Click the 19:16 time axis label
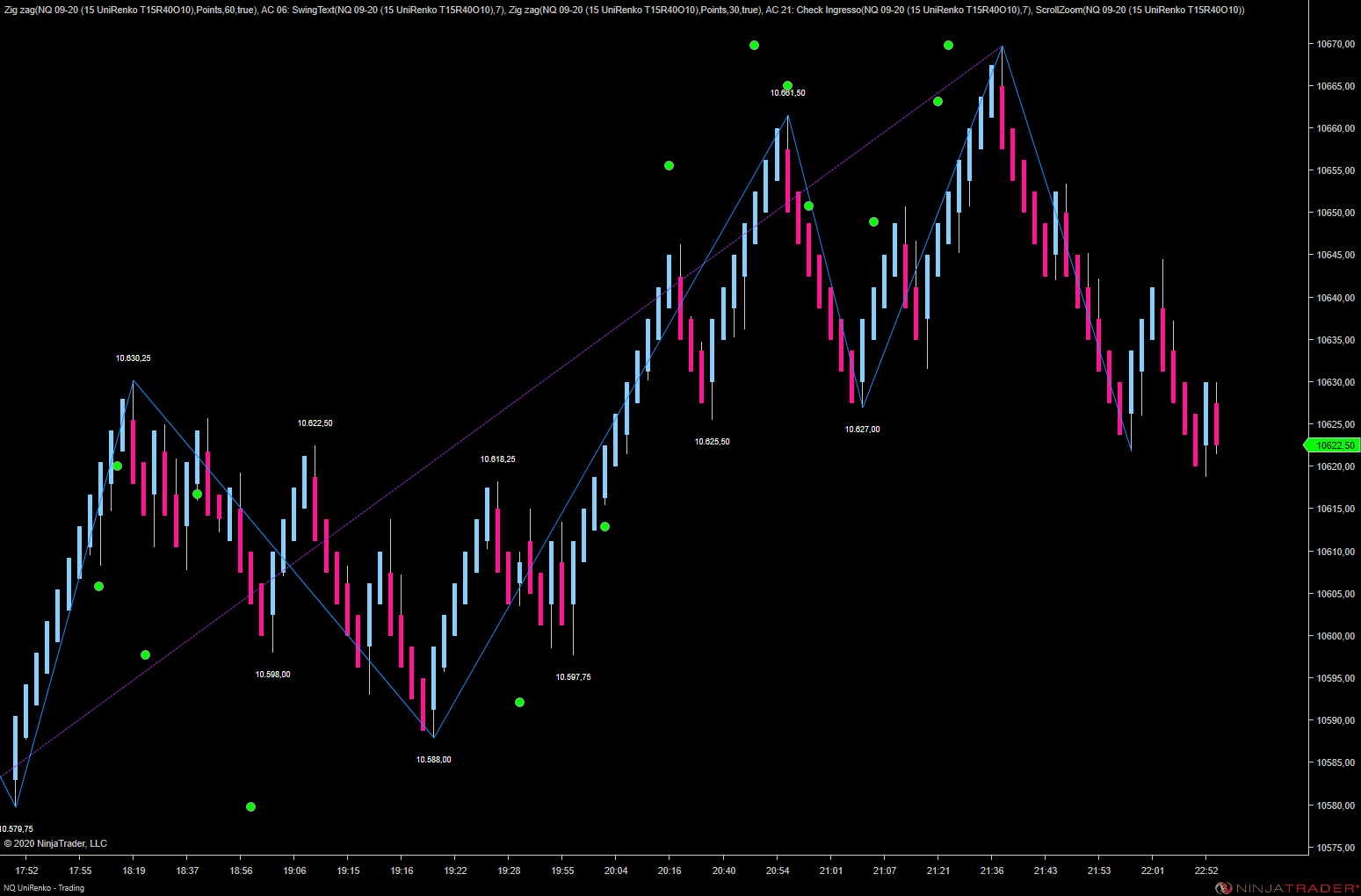The width and height of the screenshot is (1361, 896). click(x=402, y=871)
